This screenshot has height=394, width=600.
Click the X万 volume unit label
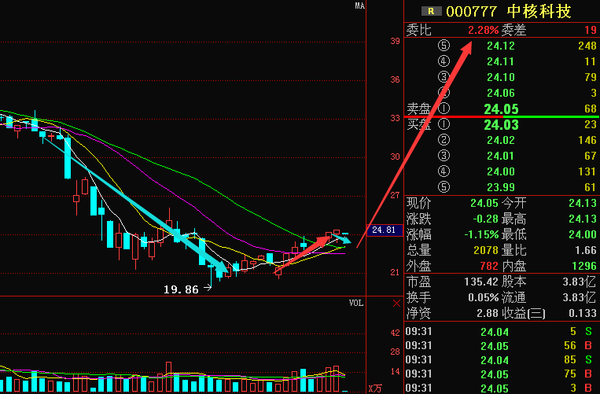coord(375,389)
